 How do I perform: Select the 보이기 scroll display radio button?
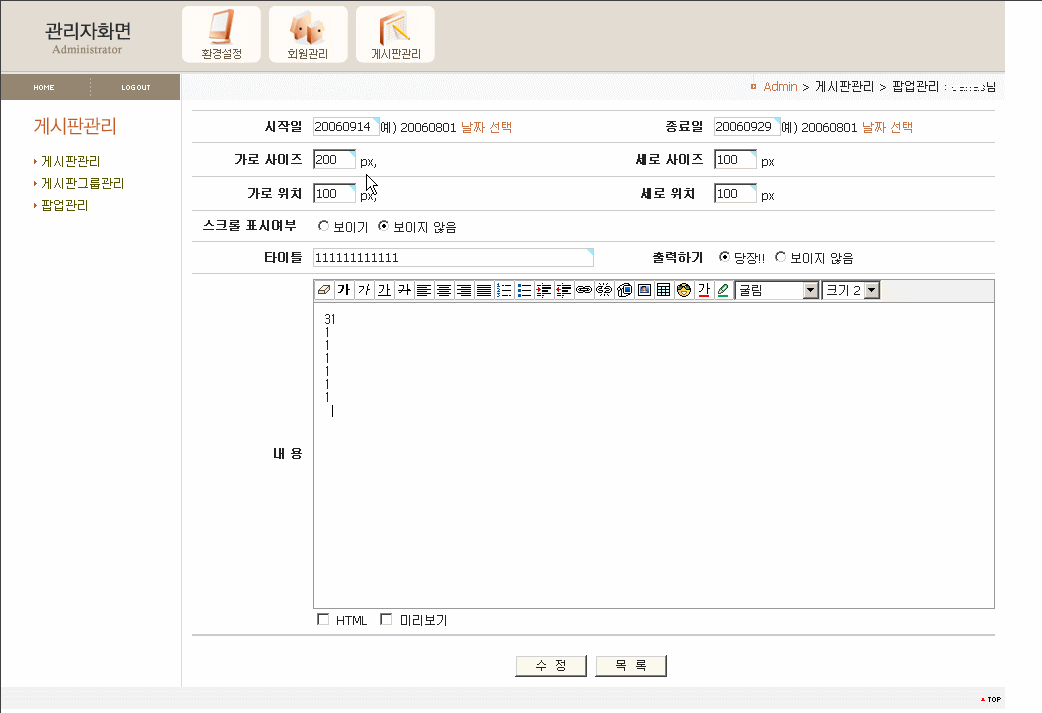pos(323,227)
